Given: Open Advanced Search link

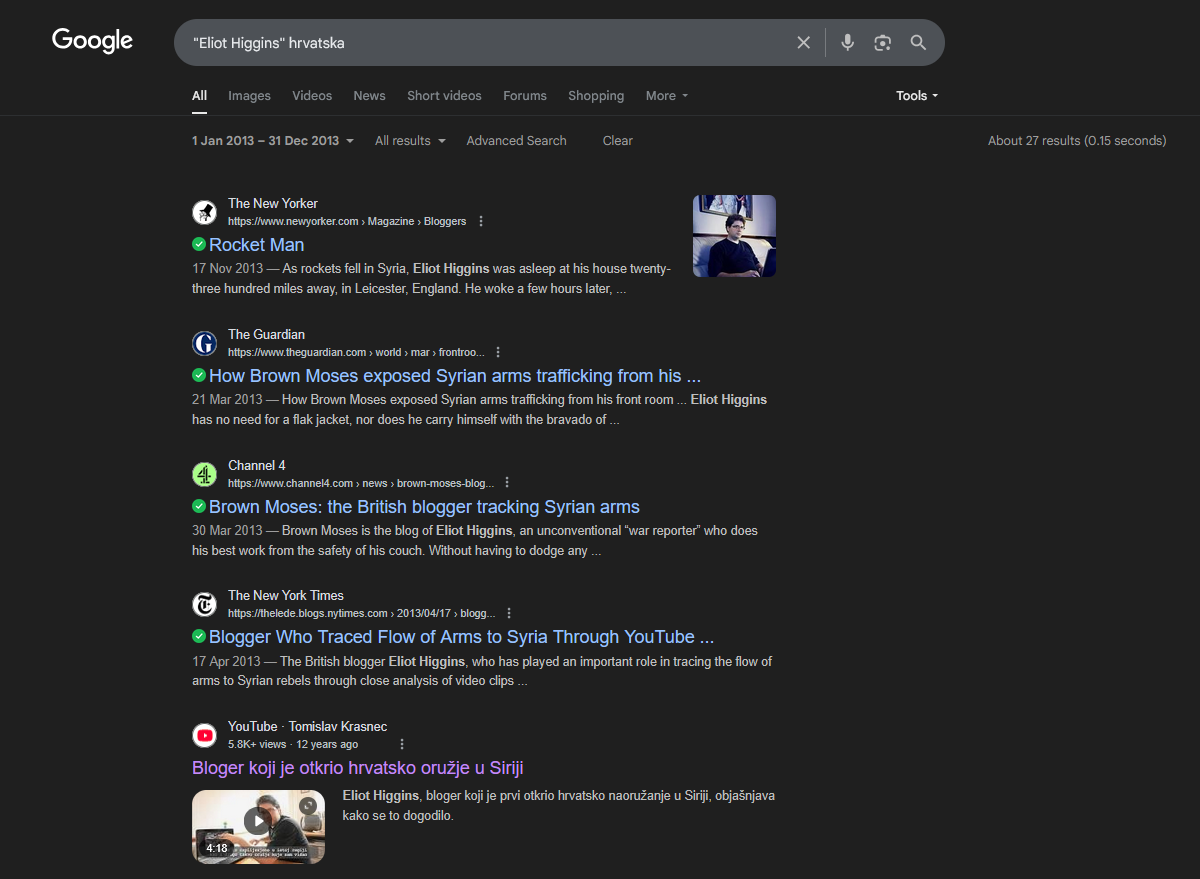Looking at the screenshot, I should (516, 141).
